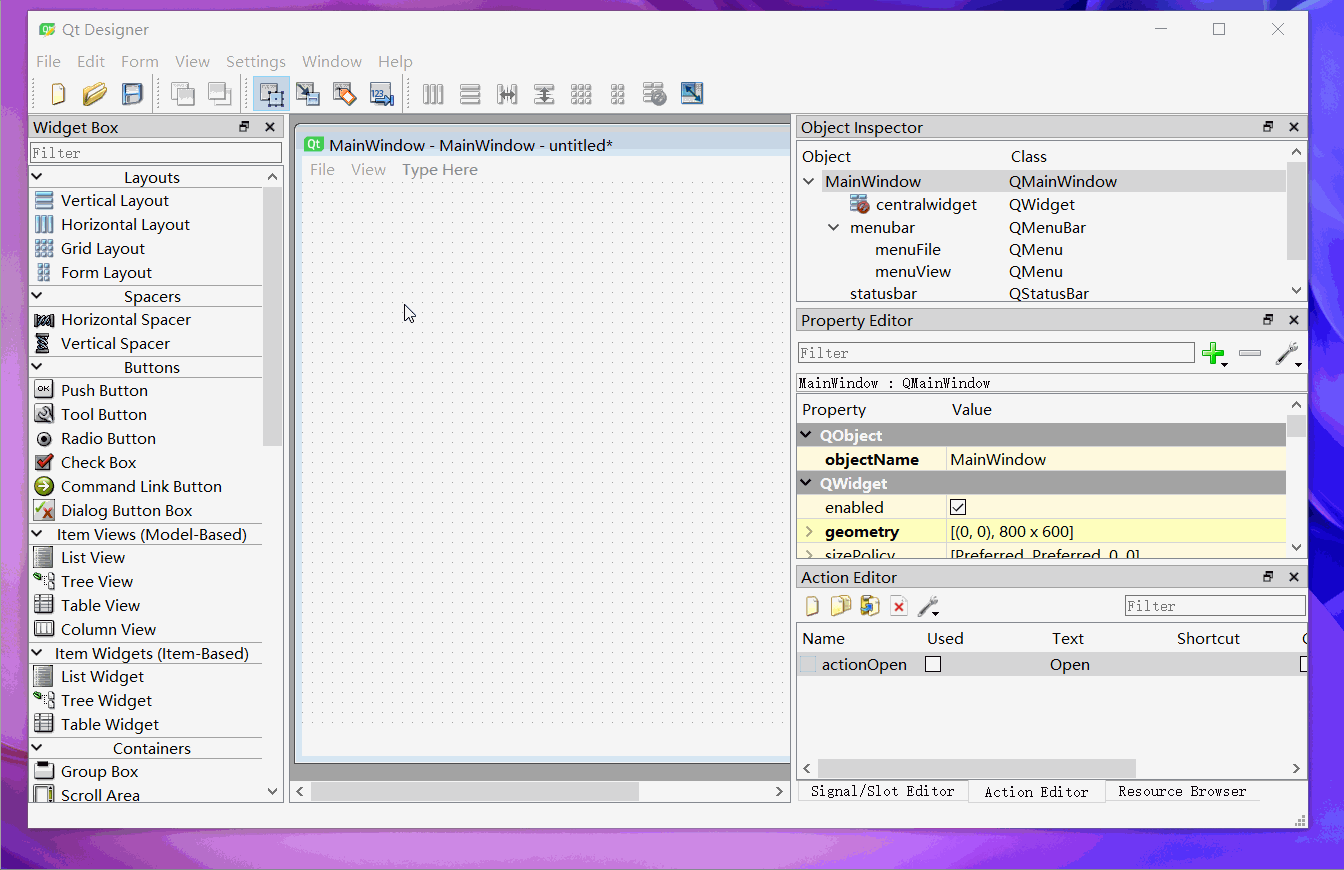
Task: Collapse the Buttons category
Action: [38, 367]
